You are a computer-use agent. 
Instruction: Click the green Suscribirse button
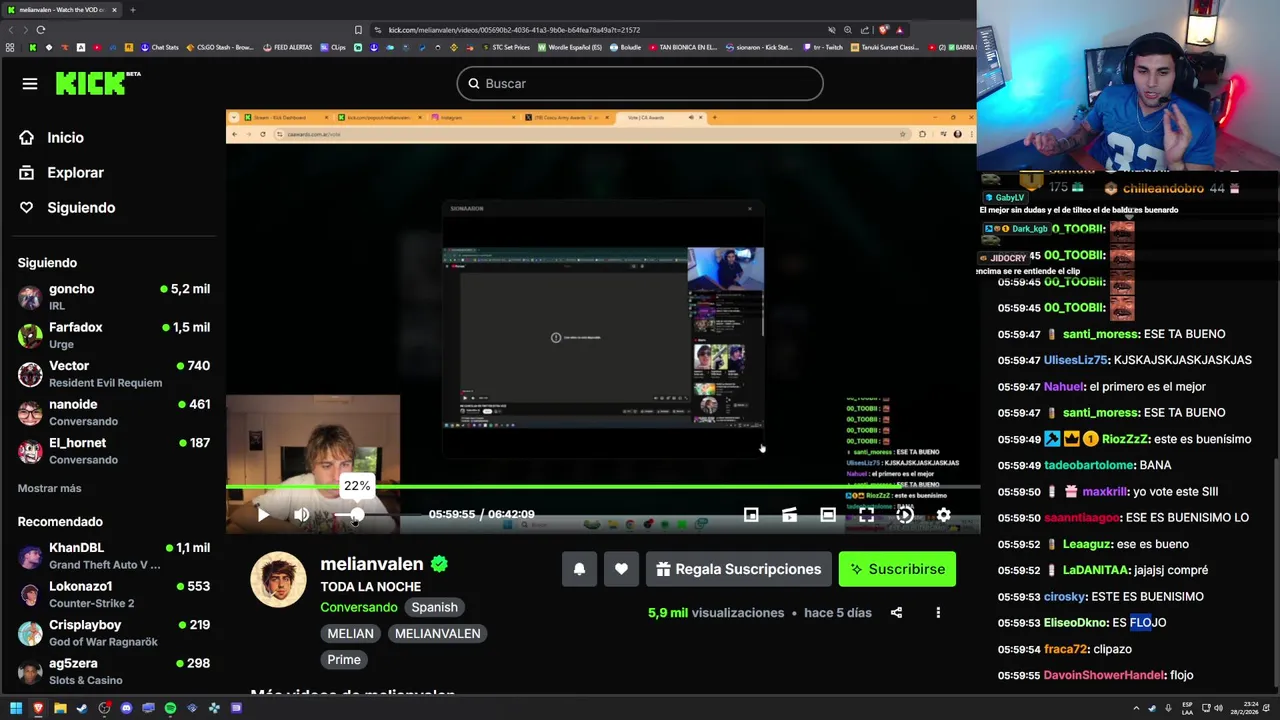coord(898,569)
